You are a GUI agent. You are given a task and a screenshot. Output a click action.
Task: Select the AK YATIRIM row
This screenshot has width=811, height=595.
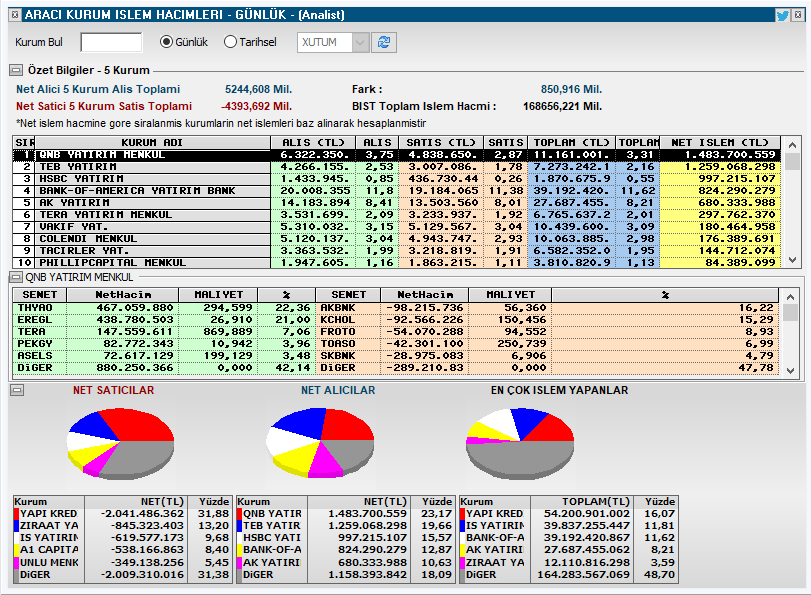pos(397,202)
